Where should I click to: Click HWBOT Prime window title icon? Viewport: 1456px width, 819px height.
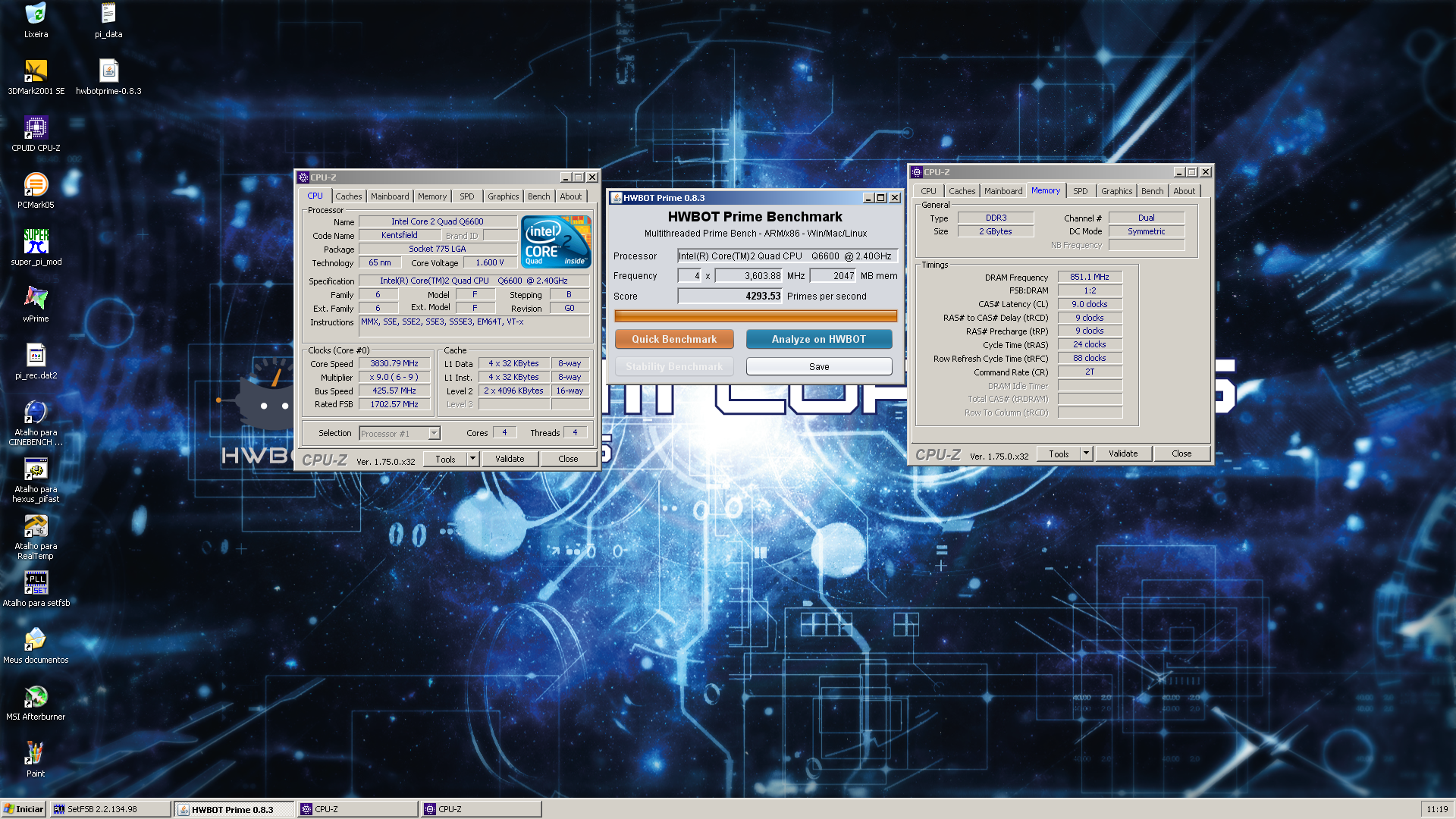click(x=617, y=198)
